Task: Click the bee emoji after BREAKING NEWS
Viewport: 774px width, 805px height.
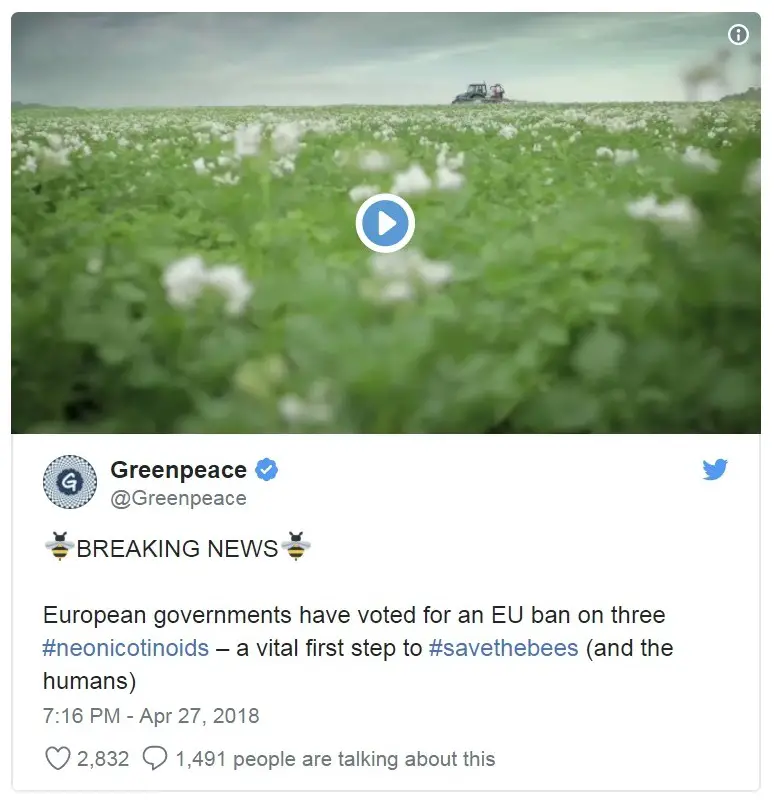Action: (296, 546)
